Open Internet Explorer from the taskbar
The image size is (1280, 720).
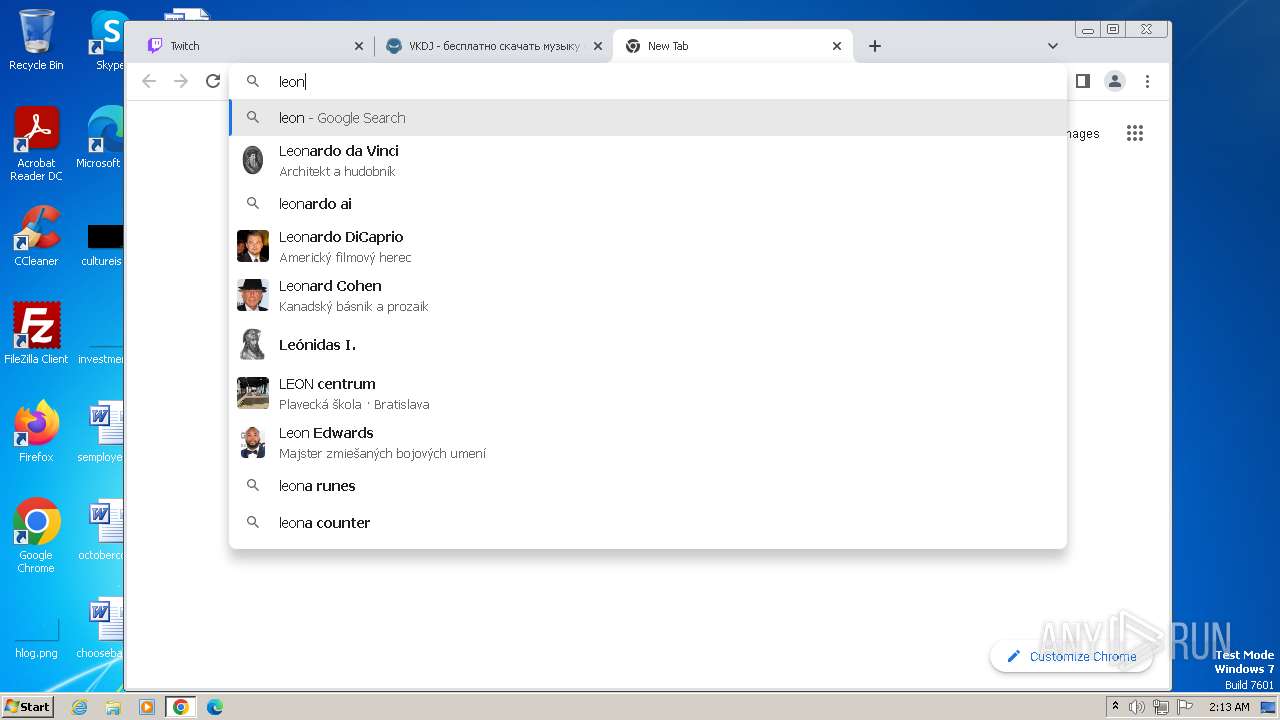coord(80,707)
